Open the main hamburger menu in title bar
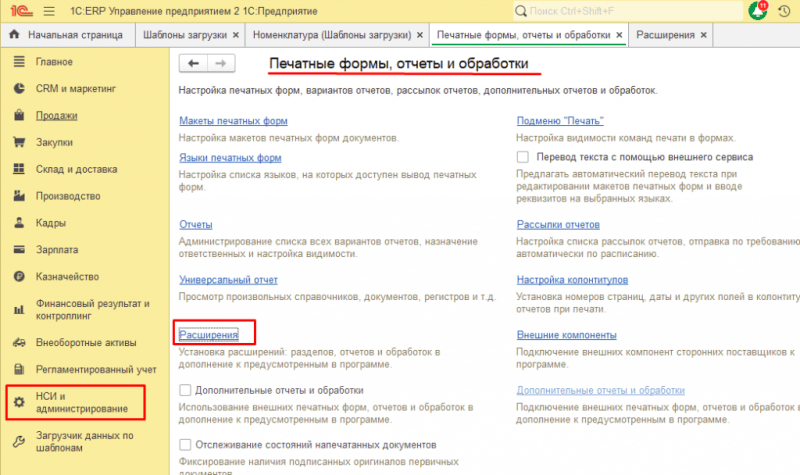 tap(48, 10)
